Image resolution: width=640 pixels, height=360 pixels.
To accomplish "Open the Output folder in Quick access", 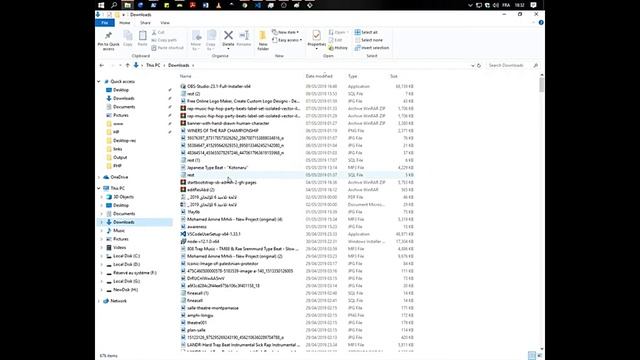I will click(x=120, y=158).
